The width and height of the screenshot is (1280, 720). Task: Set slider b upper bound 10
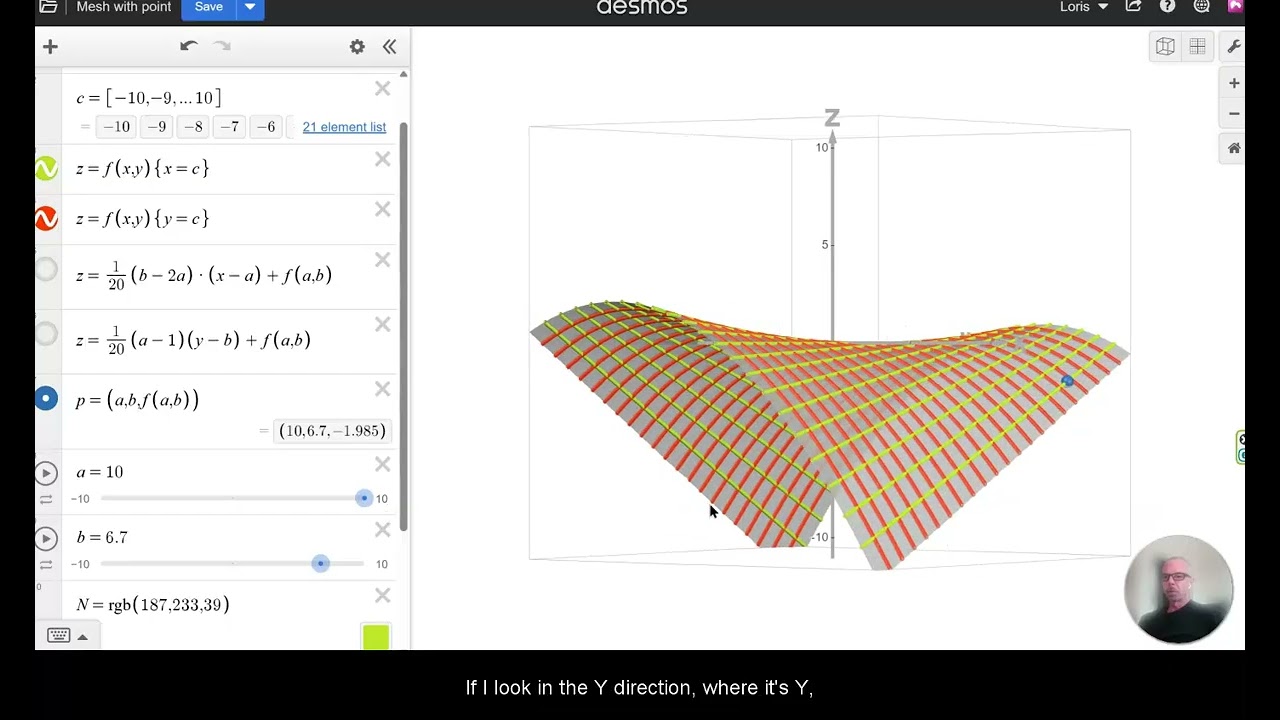(x=381, y=565)
